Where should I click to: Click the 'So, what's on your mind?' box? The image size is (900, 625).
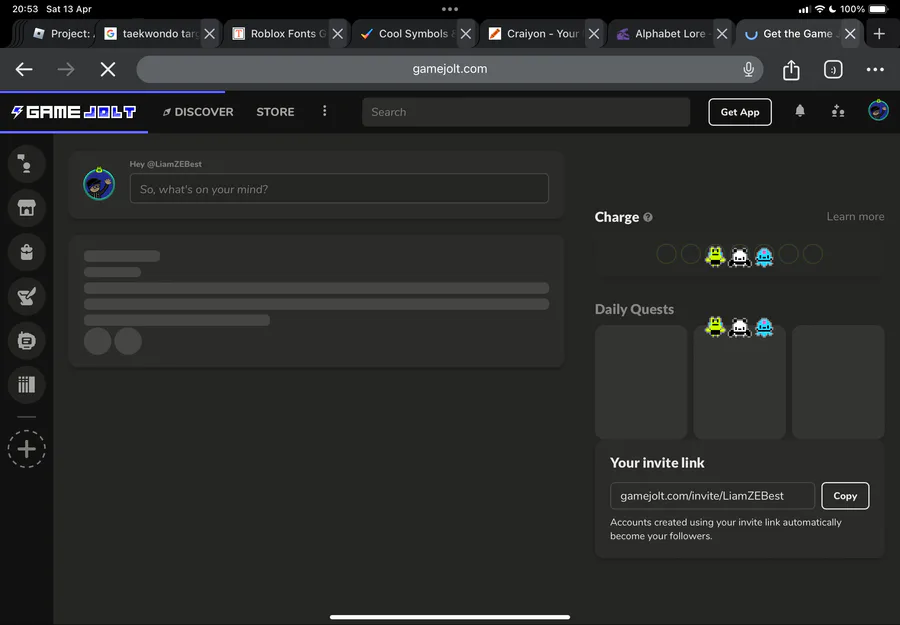pos(339,188)
